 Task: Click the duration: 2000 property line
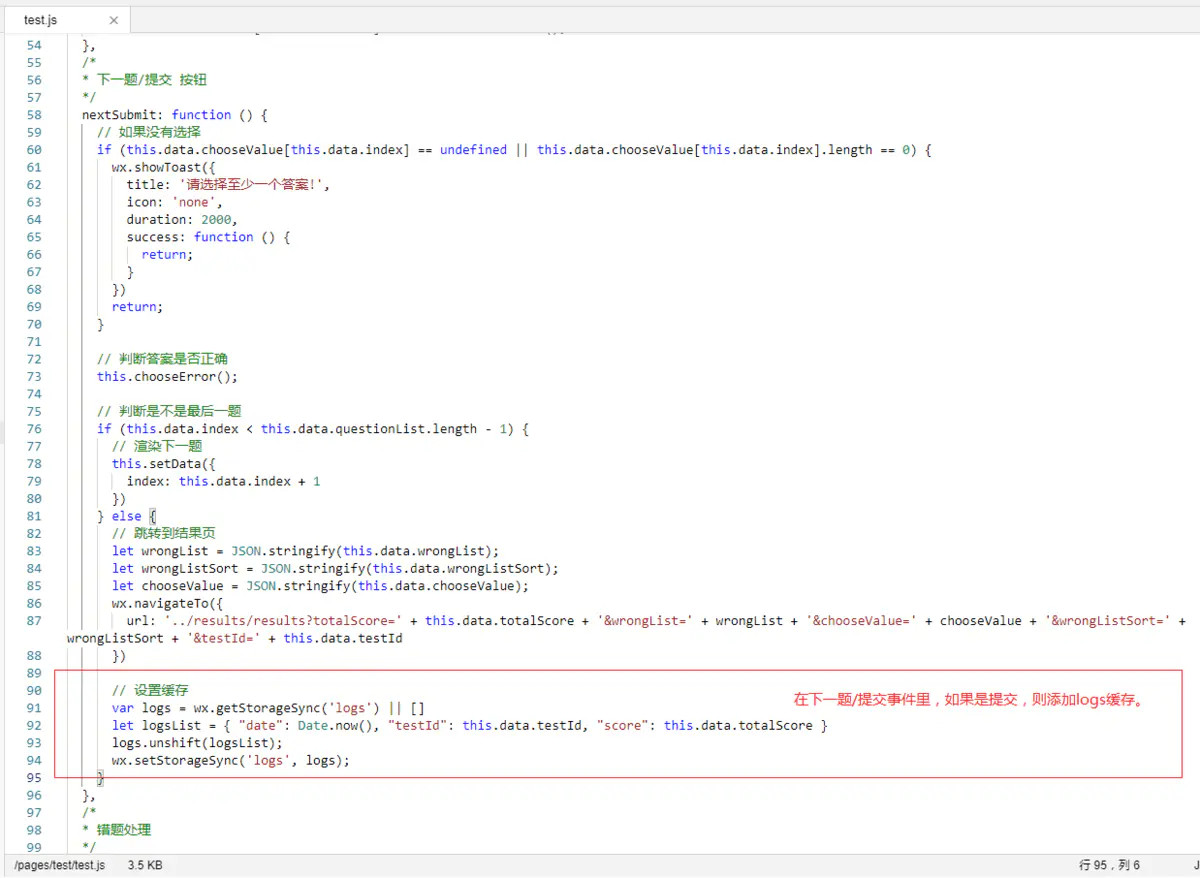[182, 219]
